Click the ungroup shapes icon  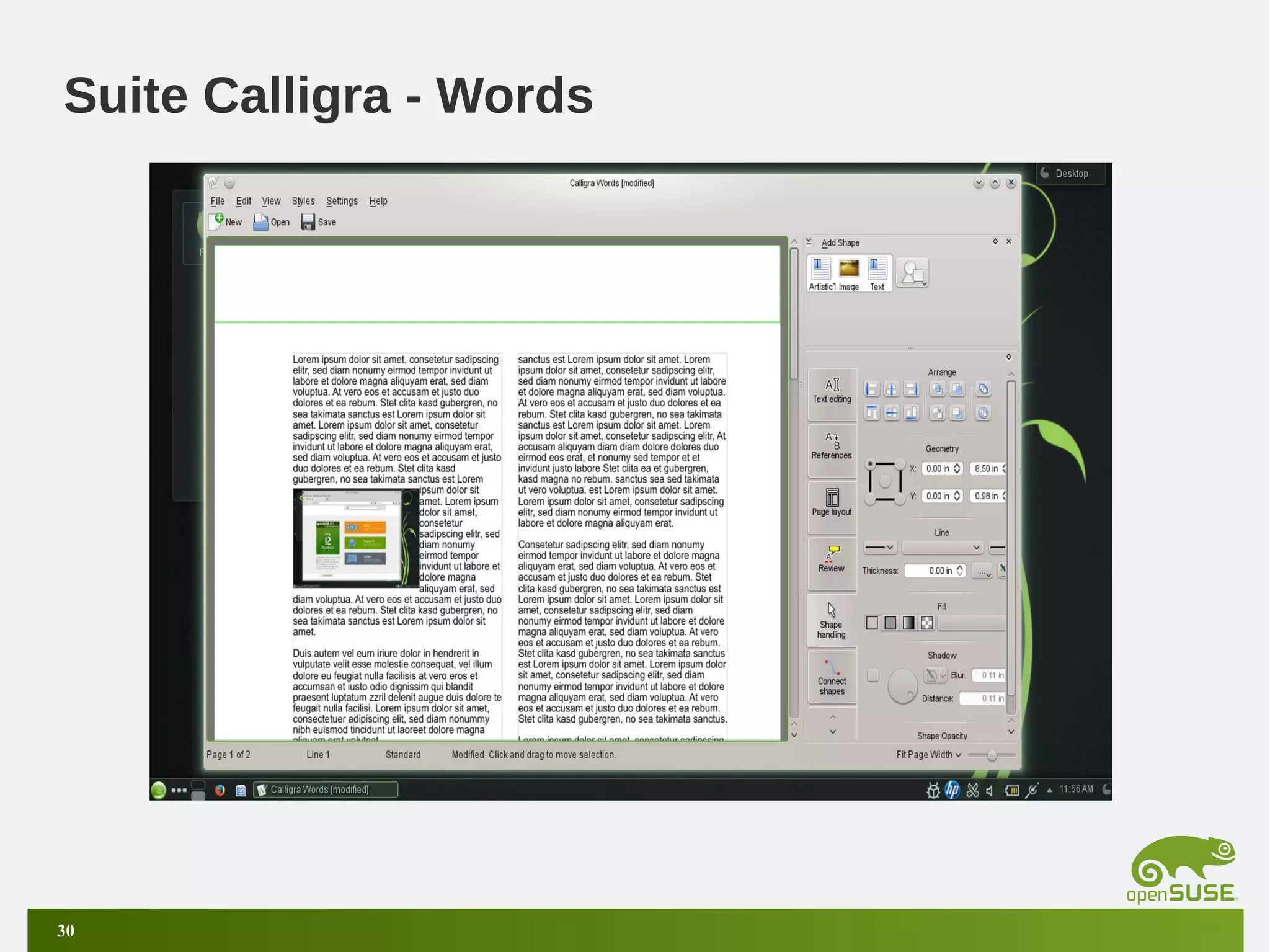[x=984, y=413]
